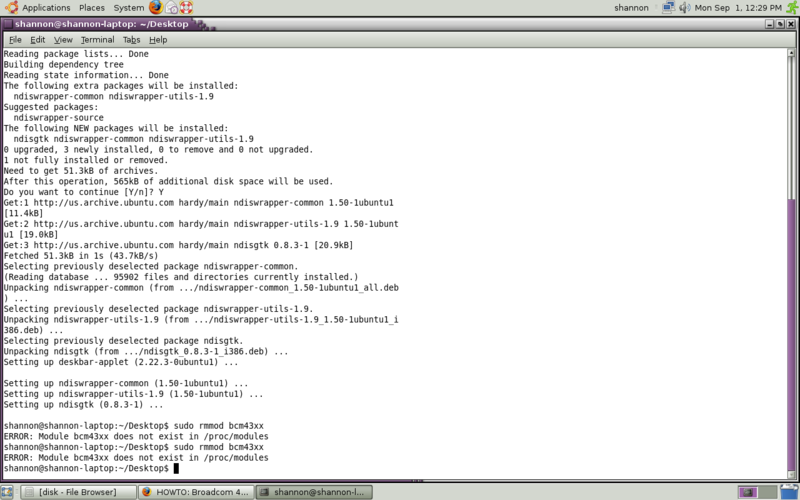The image size is (800, 500).
Task: Open the terminal View menu
Action: coord(63,40)
